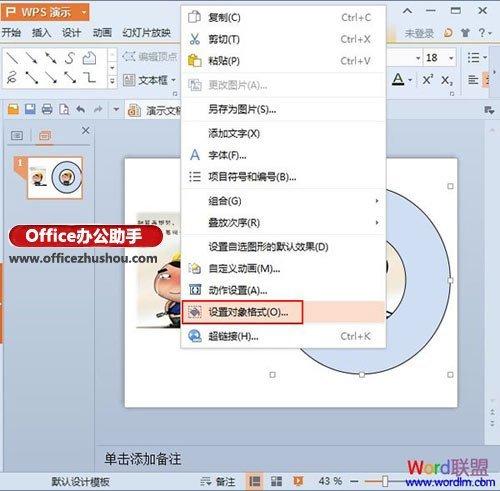The height and width of the screenshot is (491, 500).
Task: Choose 超链接(H)... menu item
Action: pos(284,336)
